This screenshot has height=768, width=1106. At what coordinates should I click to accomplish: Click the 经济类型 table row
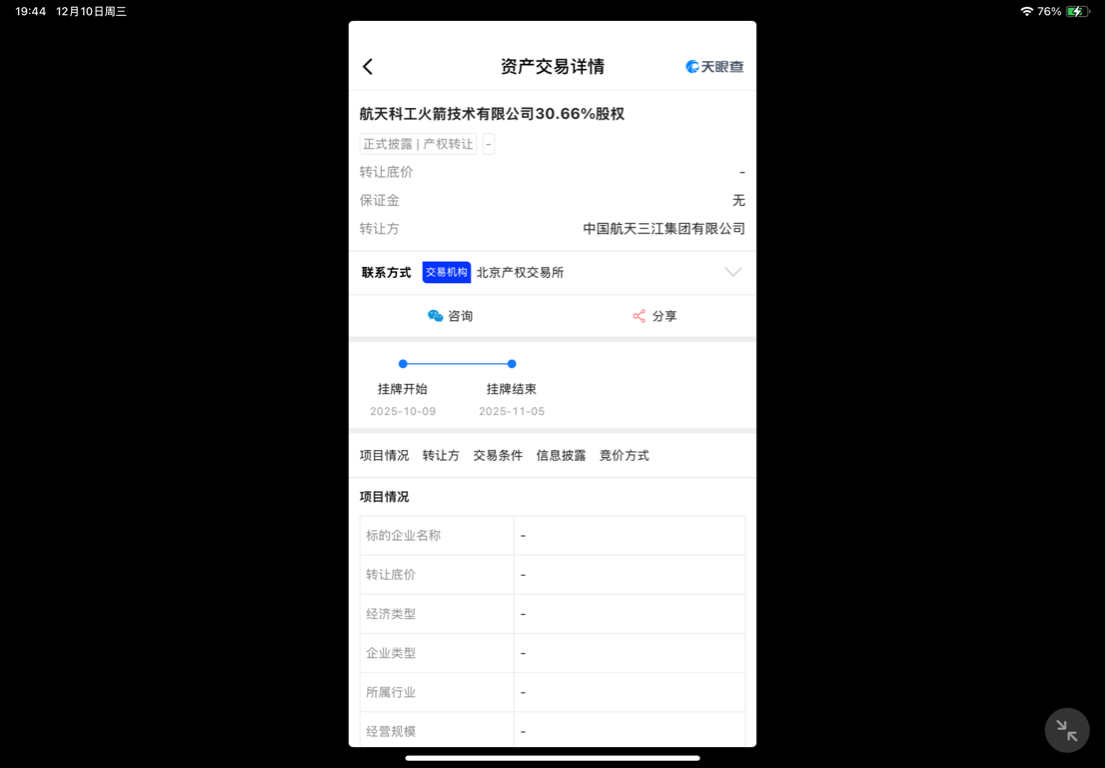552,614
